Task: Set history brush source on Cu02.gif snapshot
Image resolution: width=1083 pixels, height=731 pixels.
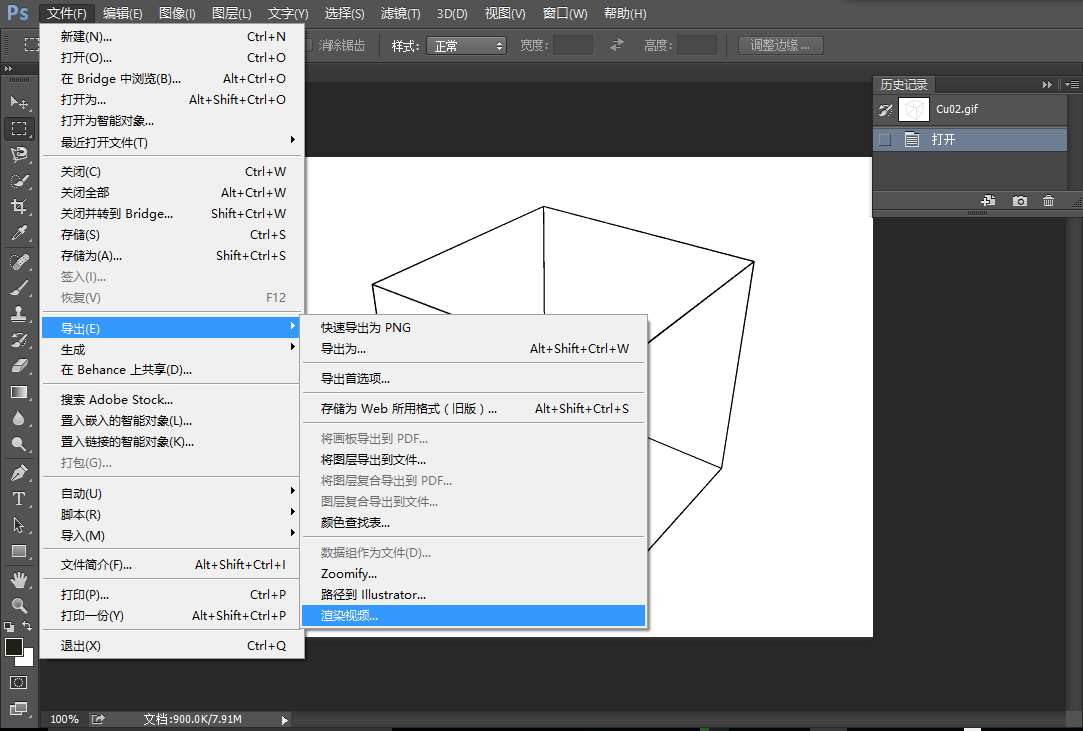Action: coord(884,109)
